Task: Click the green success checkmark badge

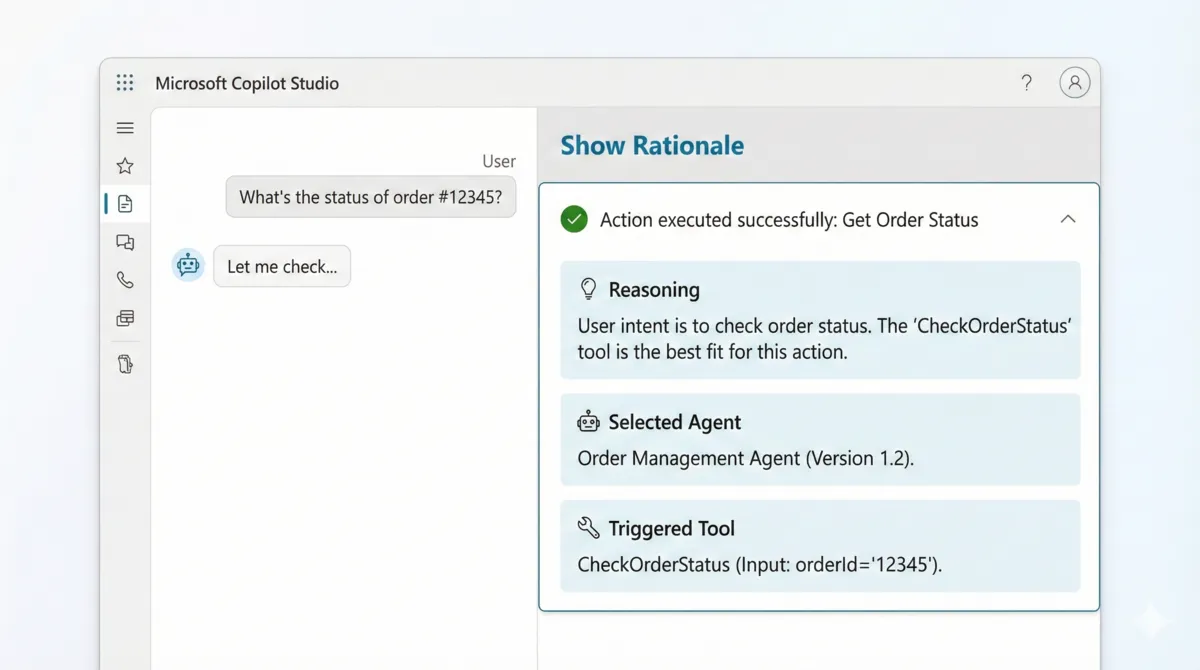Action: tap(573, 218)
